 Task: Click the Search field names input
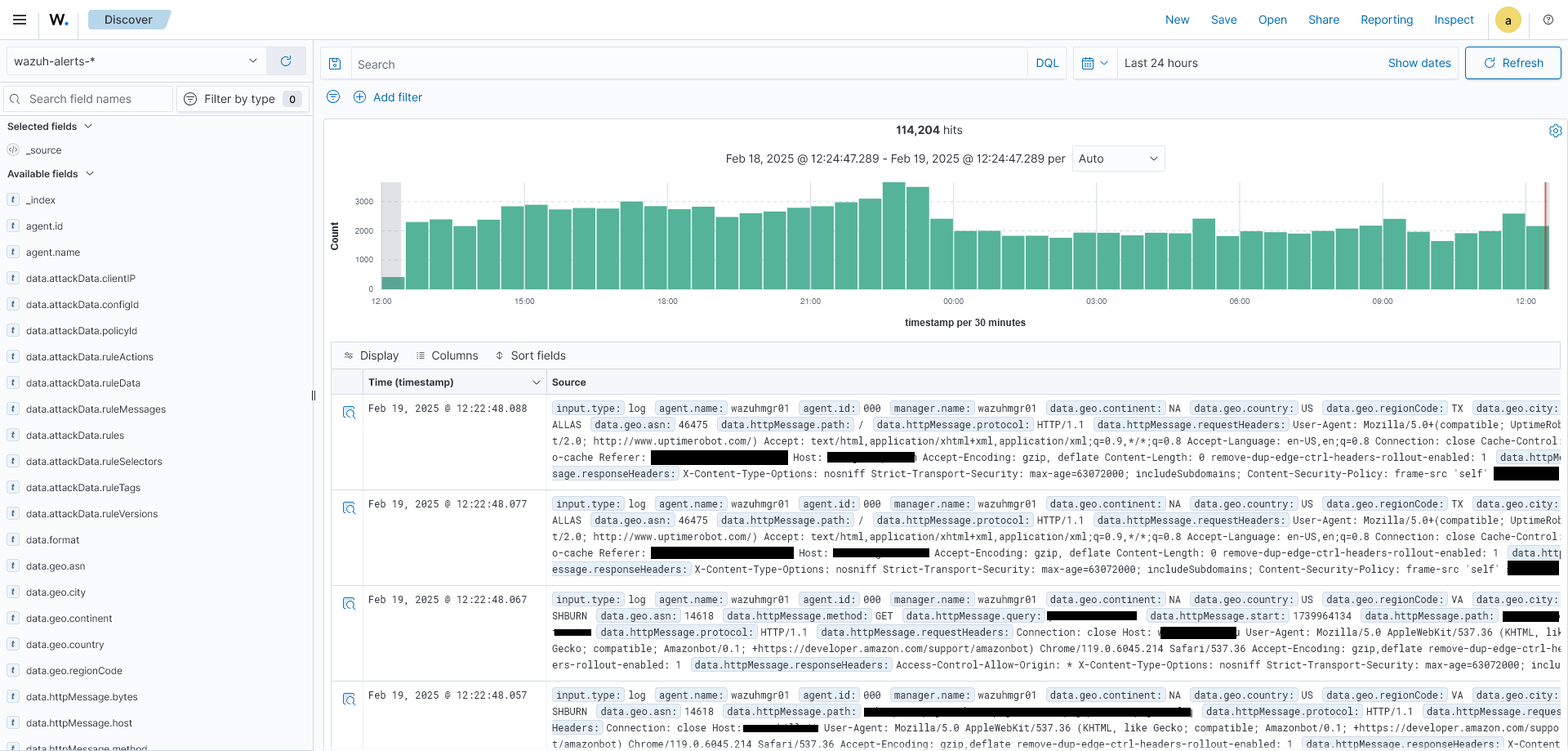(88, 99)
